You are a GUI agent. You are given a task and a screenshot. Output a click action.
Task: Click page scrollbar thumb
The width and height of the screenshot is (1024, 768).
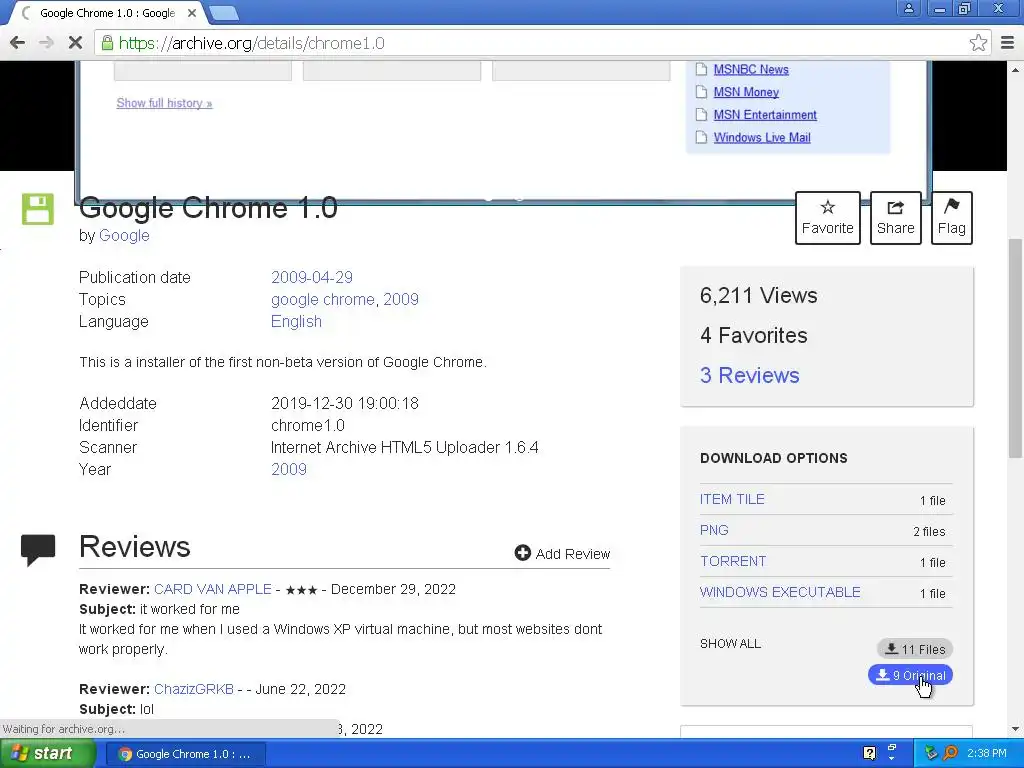(x=1015, y=348)
